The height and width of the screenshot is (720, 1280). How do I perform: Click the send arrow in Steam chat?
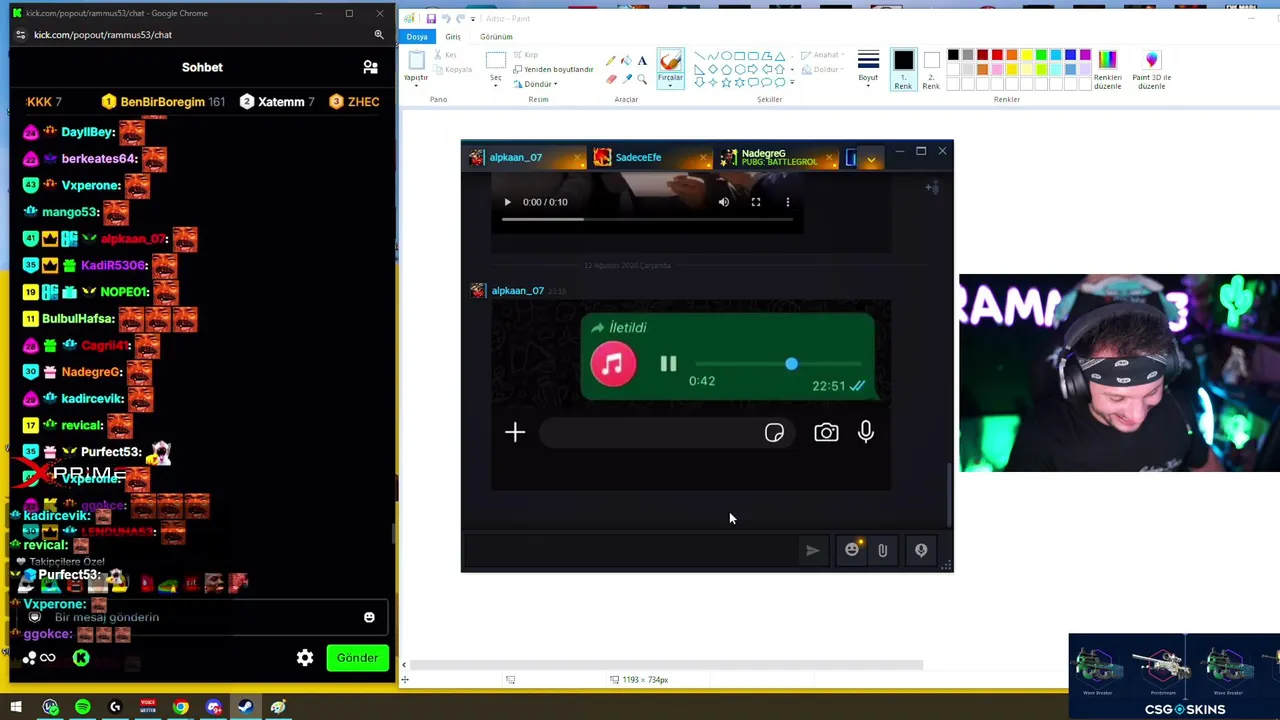(812, 550)
